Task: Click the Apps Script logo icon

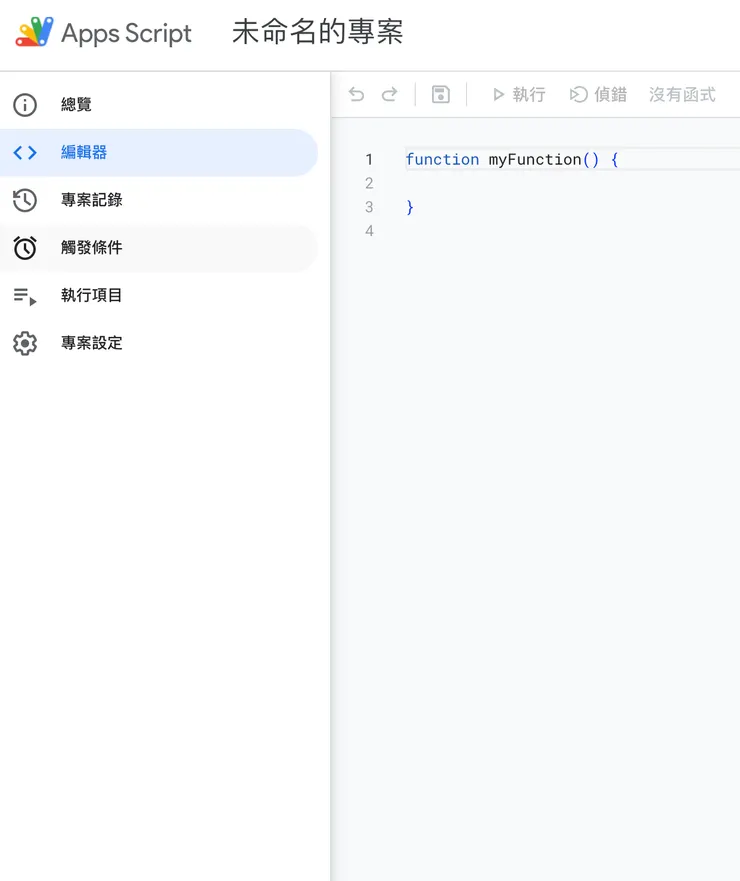Action: [x=34, y=31]
